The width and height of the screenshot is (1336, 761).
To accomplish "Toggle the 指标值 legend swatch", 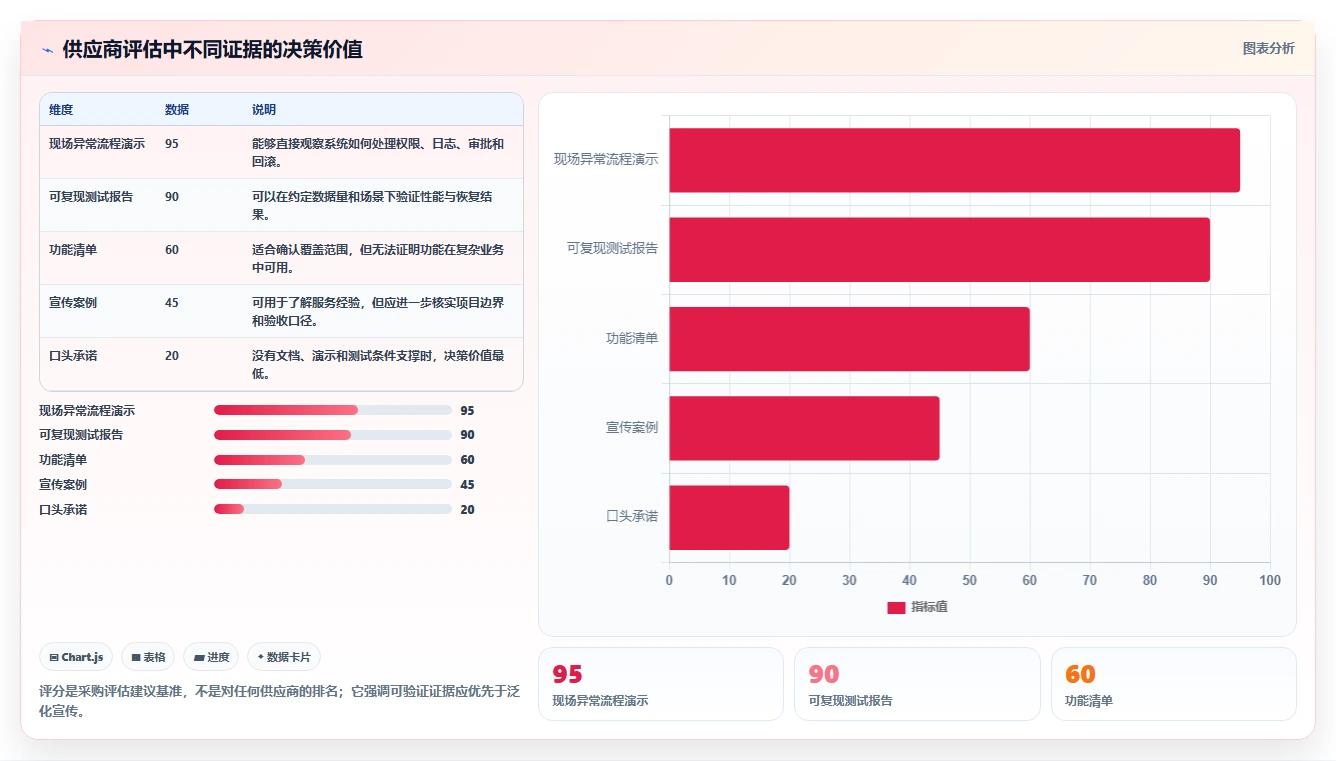I will [896, 608].
